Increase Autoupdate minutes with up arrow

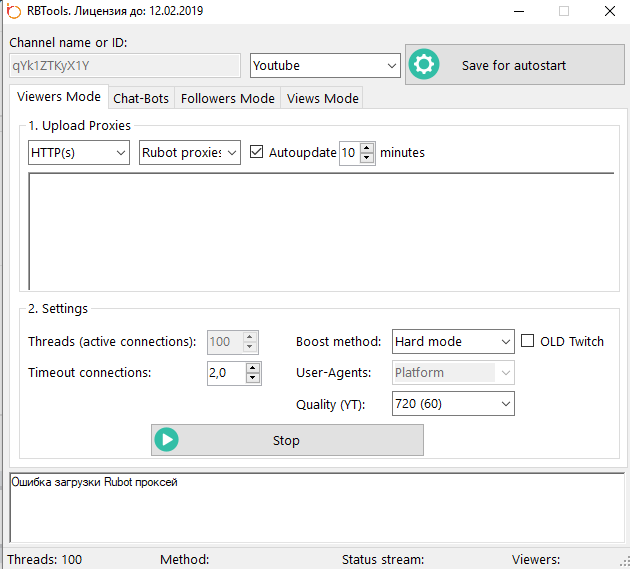point(367,148)
